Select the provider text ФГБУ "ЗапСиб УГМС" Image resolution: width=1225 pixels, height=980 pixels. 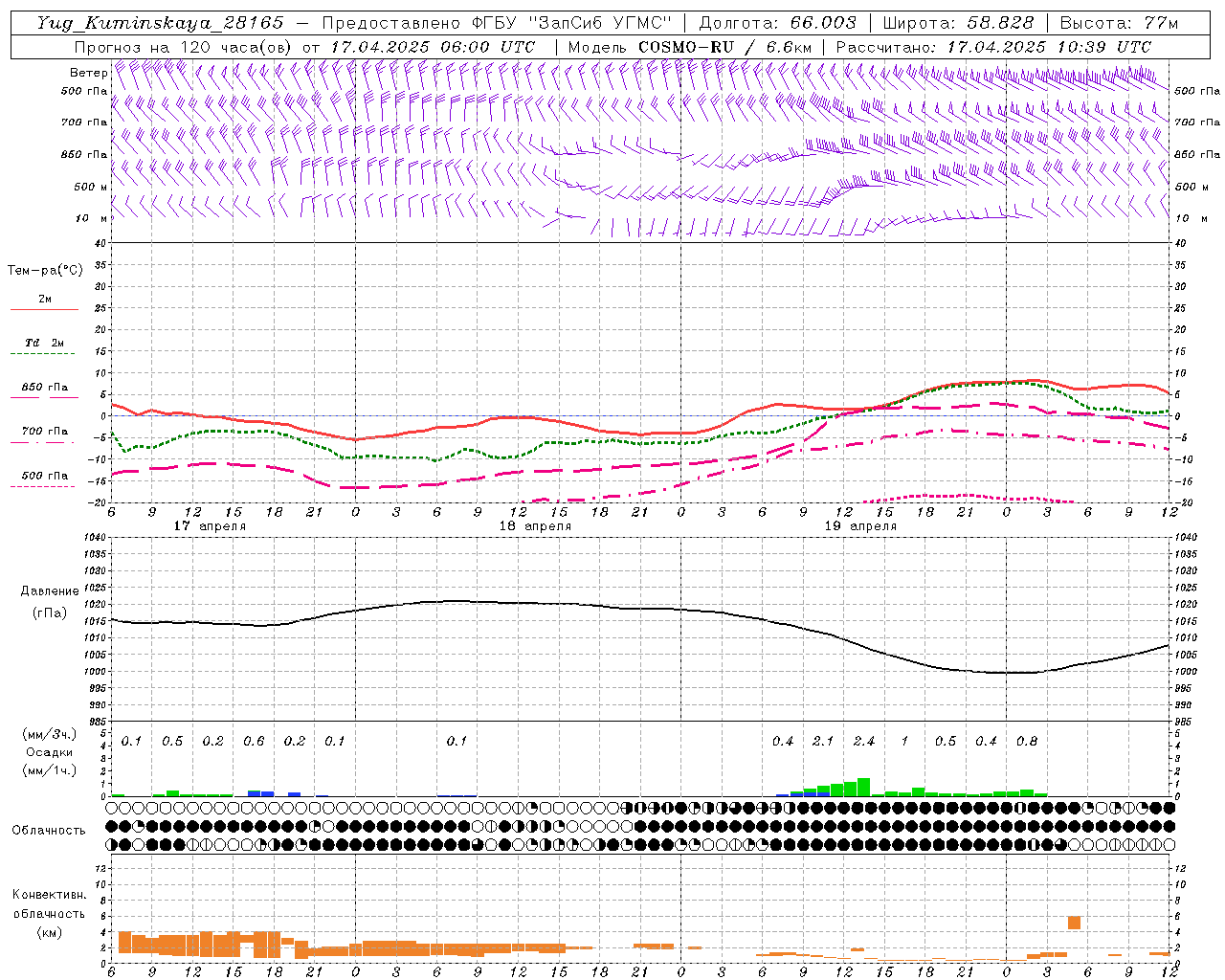click(572, 23)
